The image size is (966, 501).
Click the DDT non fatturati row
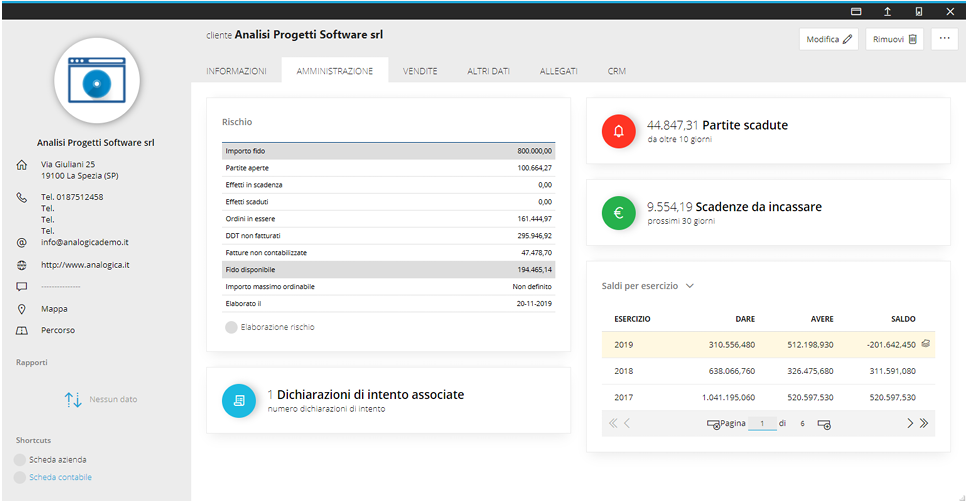(x=388, y=235)
